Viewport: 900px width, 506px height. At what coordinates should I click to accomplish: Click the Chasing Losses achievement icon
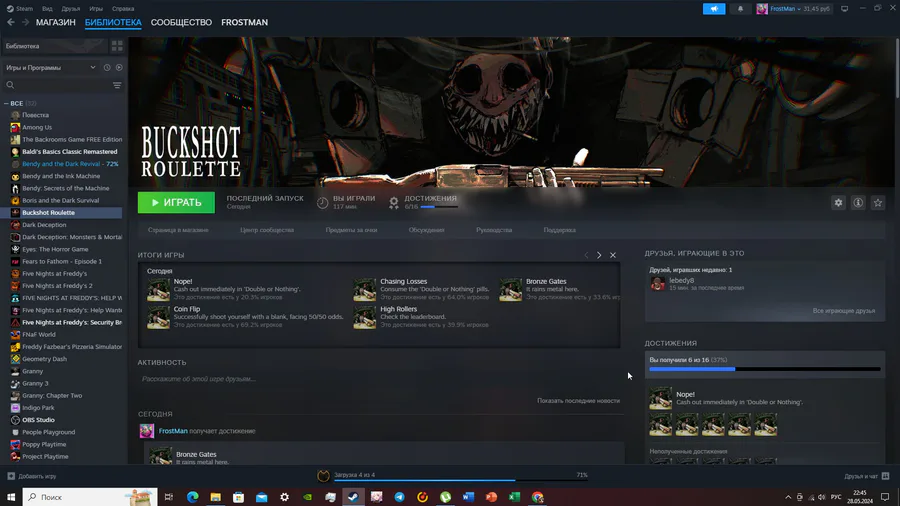364,290
